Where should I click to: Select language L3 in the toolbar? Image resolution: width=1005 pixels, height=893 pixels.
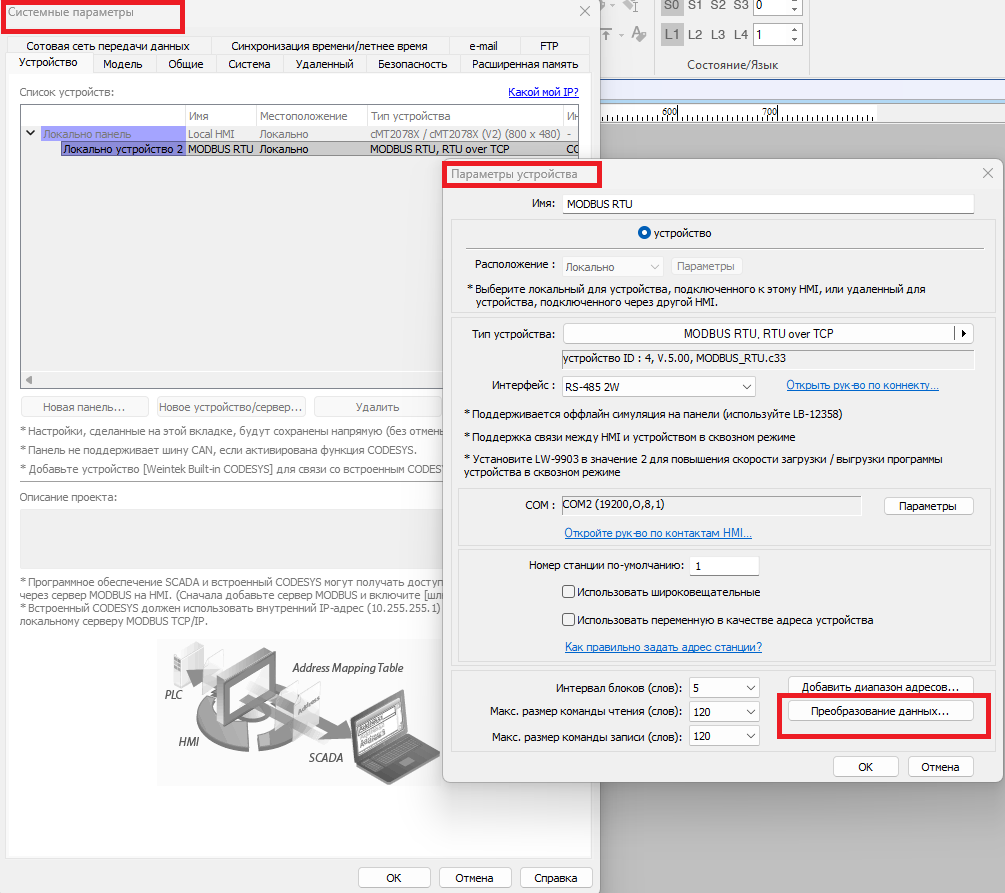point(718,34)
